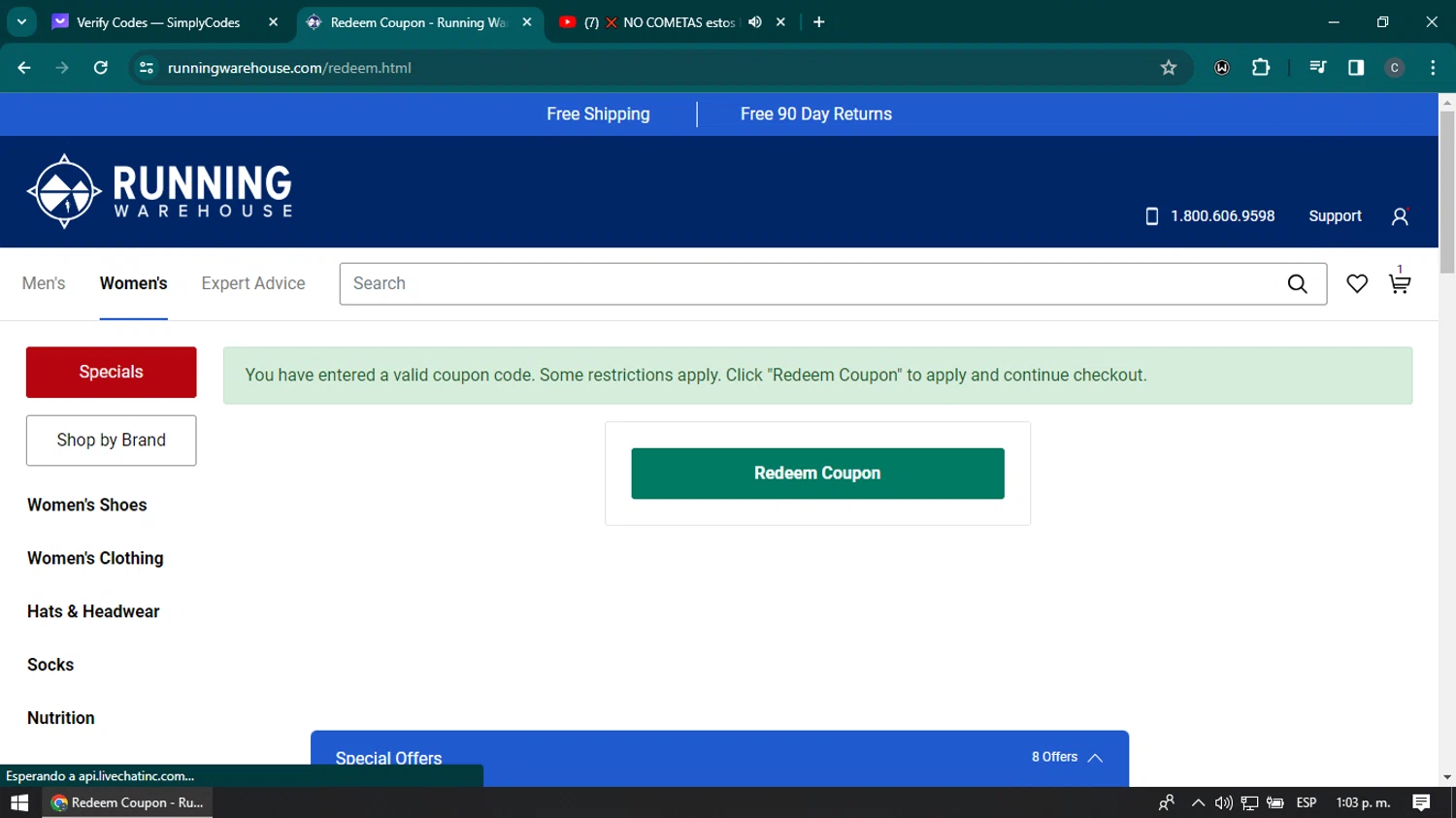1456x818 pixels.
Task: Open the Expert Advice menu
Action: coord(253,283)
